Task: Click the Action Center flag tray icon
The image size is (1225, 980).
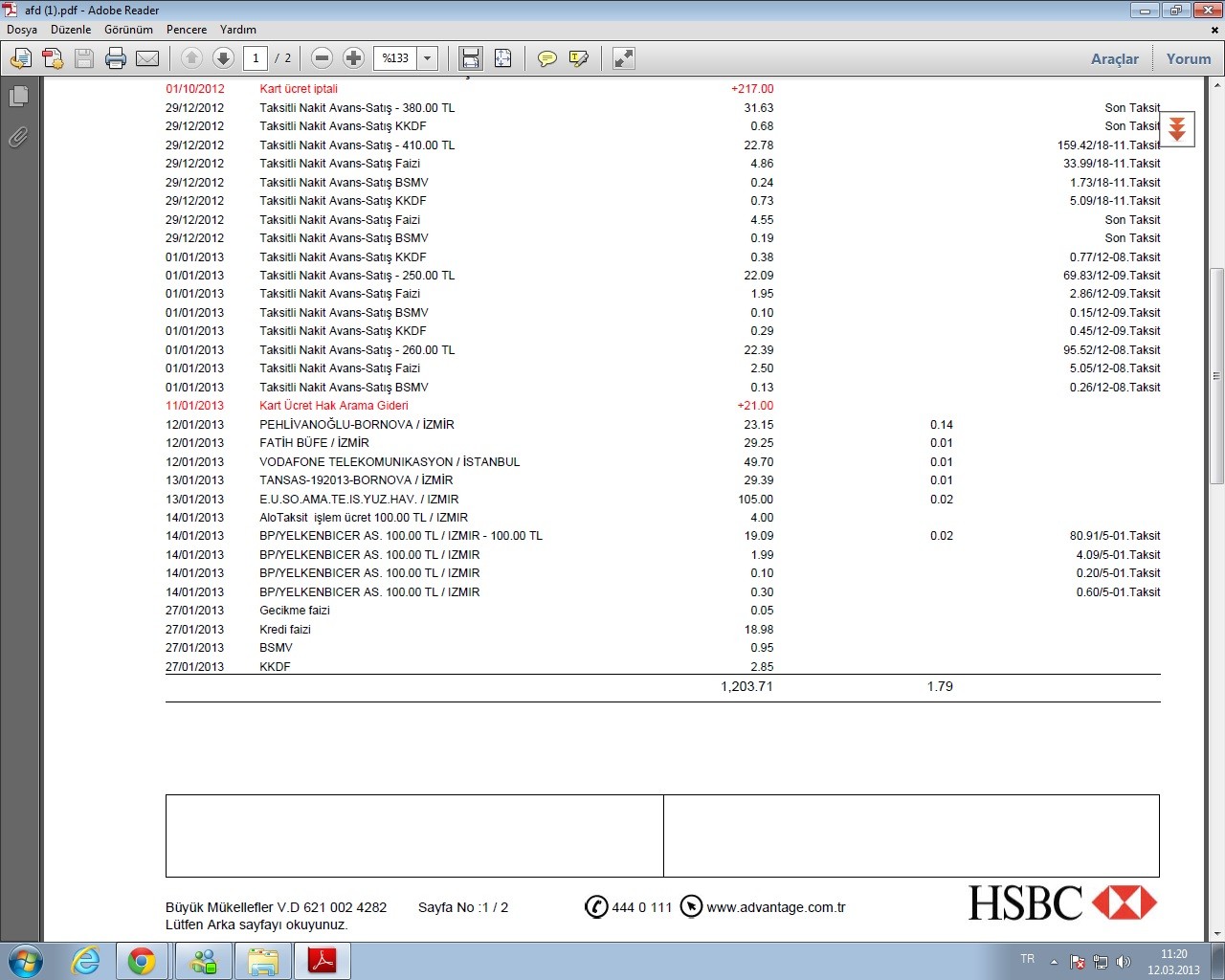Action: pyautogui.click(x=1078, y=962)
